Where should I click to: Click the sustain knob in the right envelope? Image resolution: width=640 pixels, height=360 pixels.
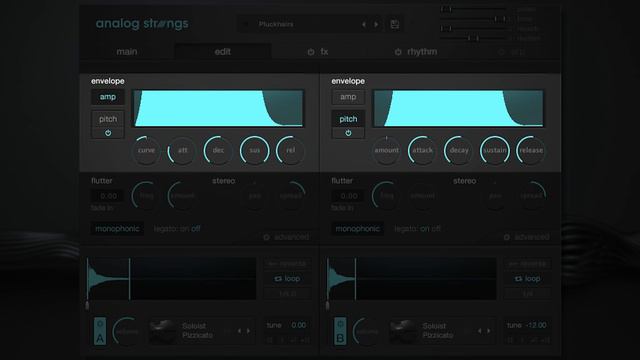495,150
